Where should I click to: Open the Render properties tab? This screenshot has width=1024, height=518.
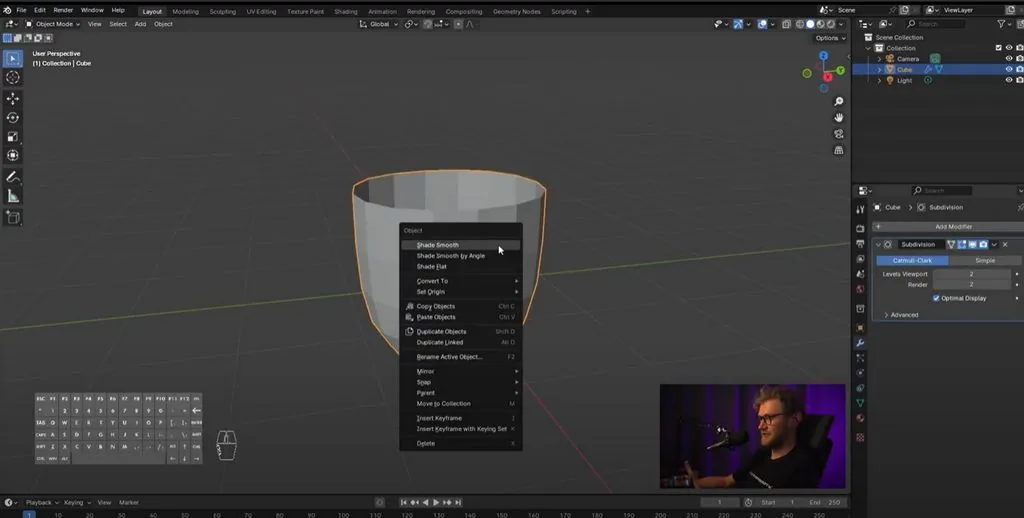[x=860, y=229]
